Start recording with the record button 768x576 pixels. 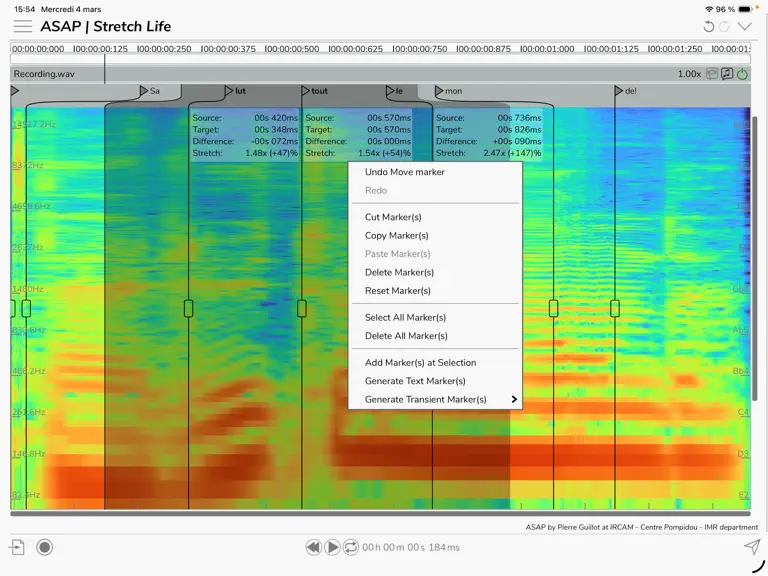[x=45, y=547]
